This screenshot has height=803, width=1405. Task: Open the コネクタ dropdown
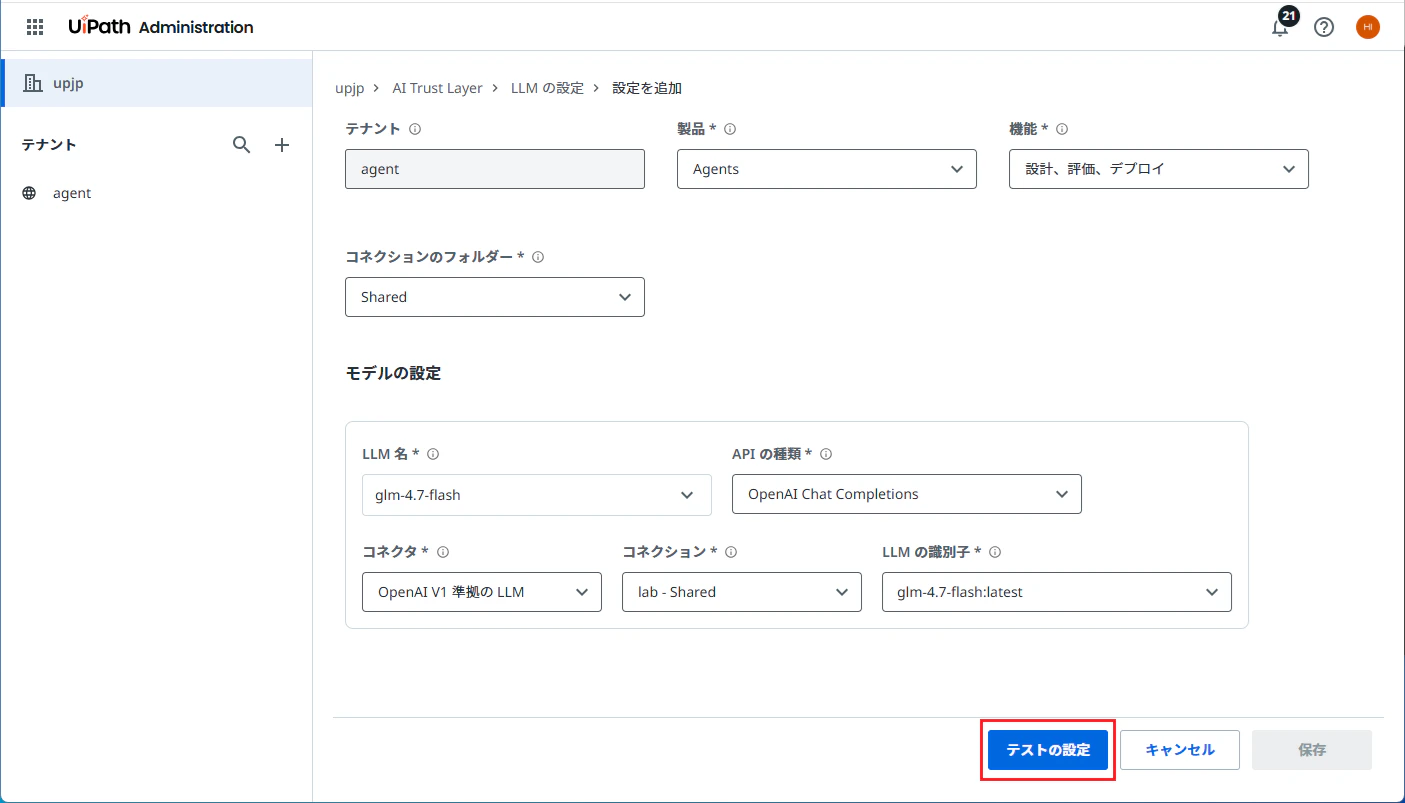[482, 592]
